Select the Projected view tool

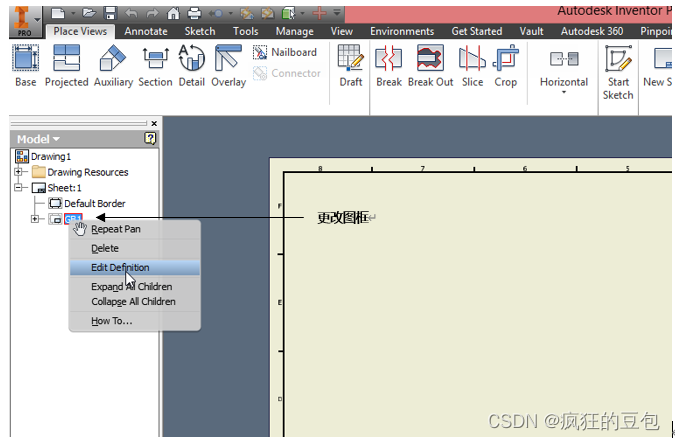(66, 66)
